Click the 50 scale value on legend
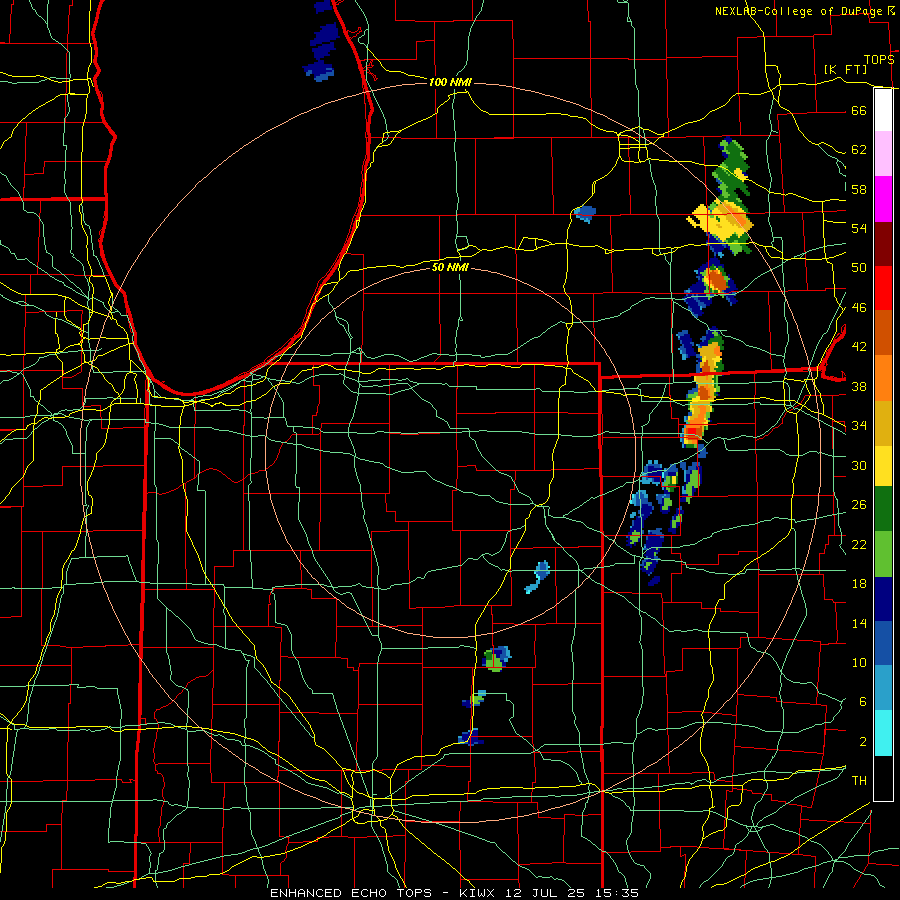The height and width of the screenshot is (900, 900). pos(859,267)
